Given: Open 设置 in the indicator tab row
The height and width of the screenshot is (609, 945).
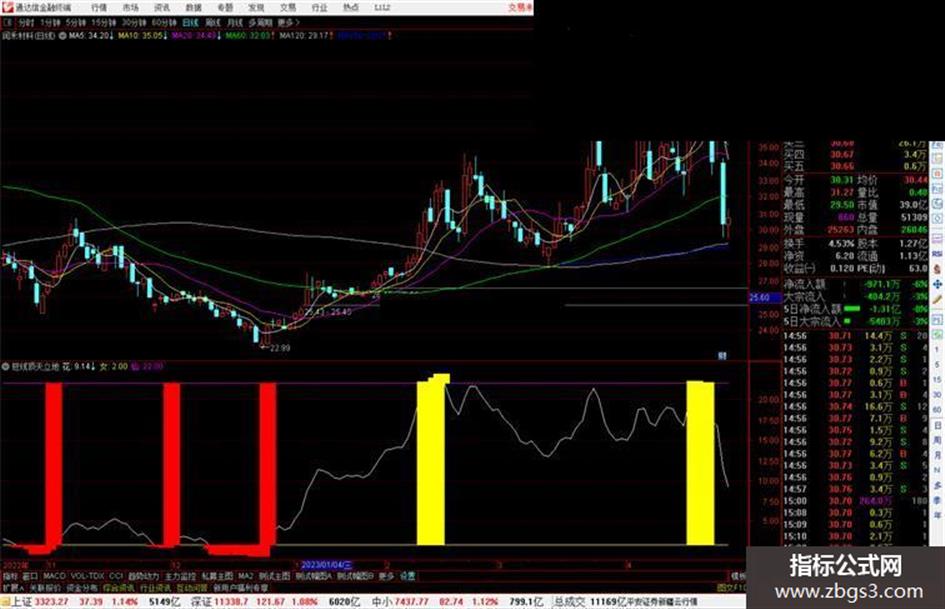Looking at the screenshot, I should point(407,576).
